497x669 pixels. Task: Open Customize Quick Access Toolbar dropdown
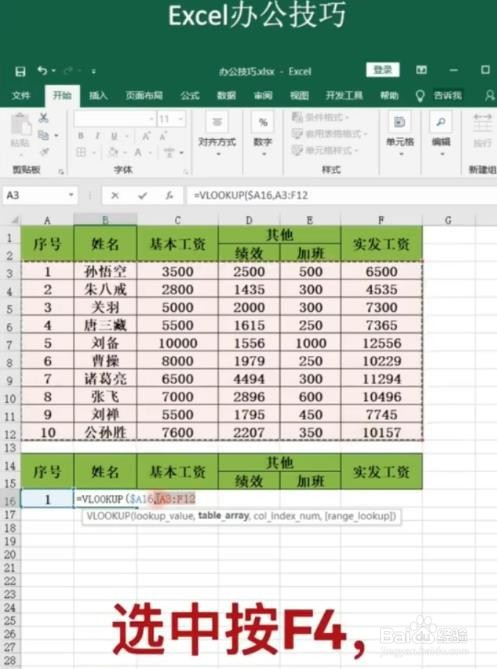point(93,71)
